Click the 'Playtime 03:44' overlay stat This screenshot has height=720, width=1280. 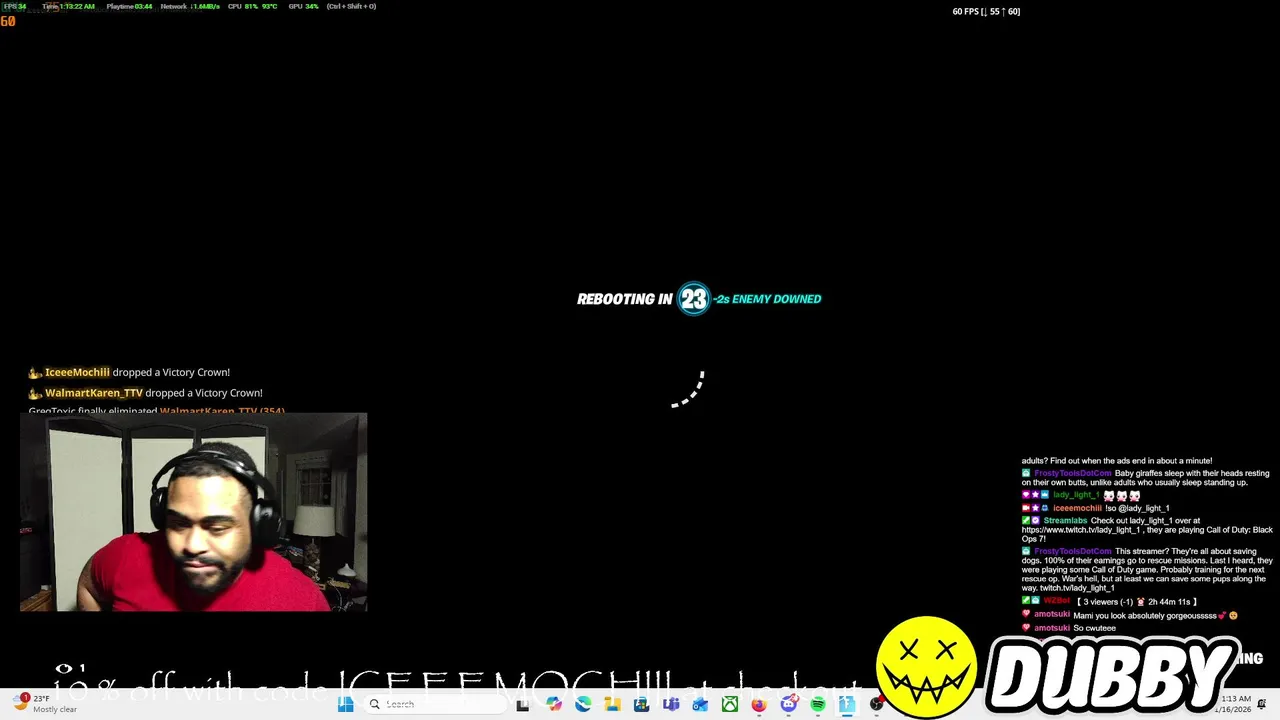(x=129, y=6)
